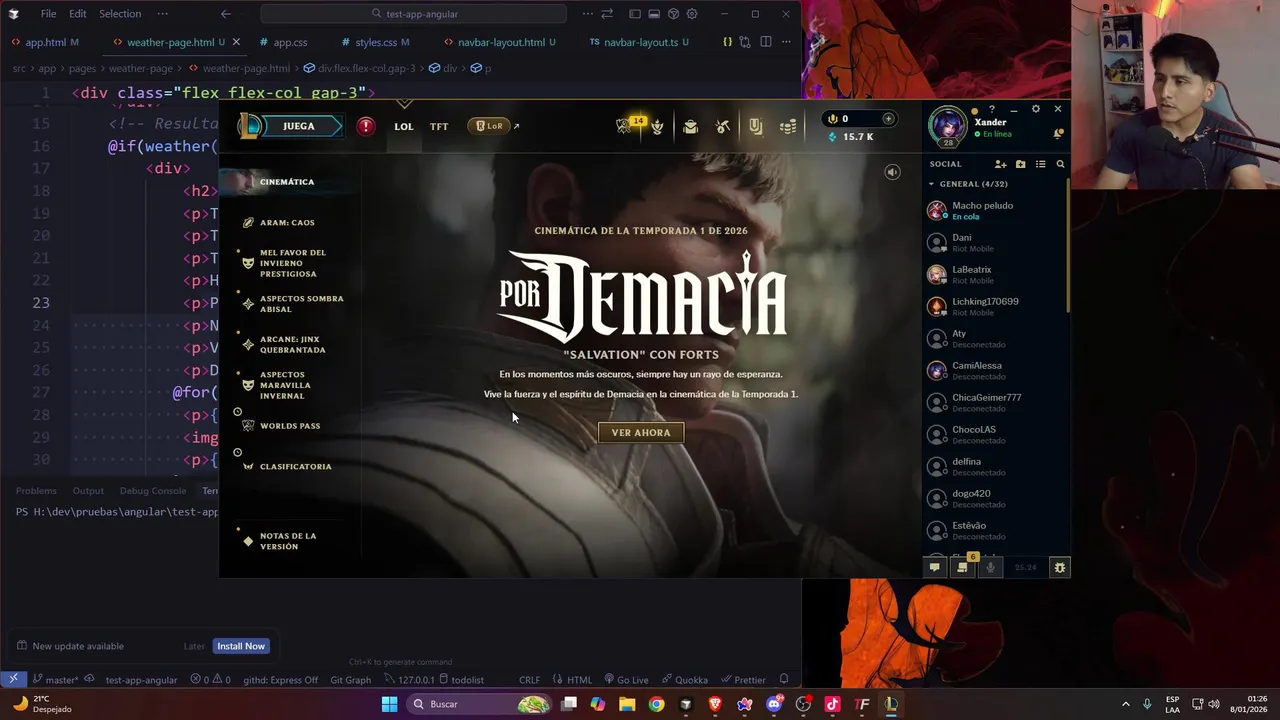
Task: Open LoL client settings gear icon
Action: (1035, 109)
